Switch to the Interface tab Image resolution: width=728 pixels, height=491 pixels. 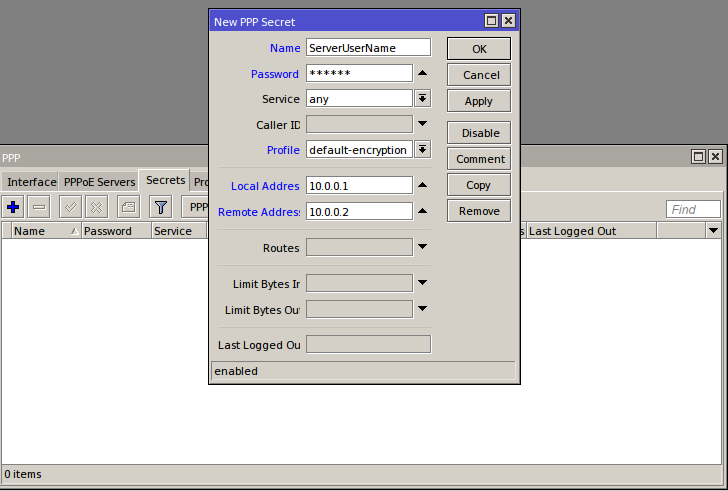(x=31, y=182)
